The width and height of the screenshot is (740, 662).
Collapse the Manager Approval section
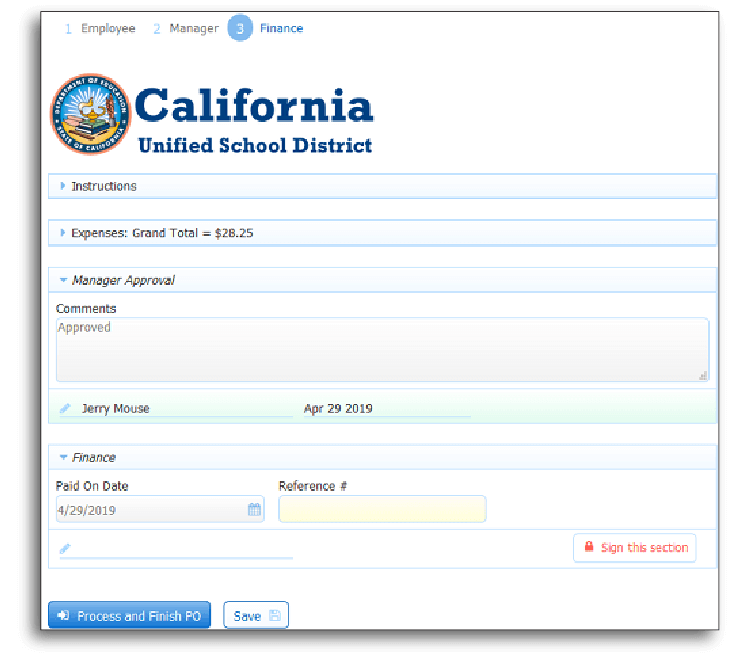pyautogui.click(x=382, y=280)
